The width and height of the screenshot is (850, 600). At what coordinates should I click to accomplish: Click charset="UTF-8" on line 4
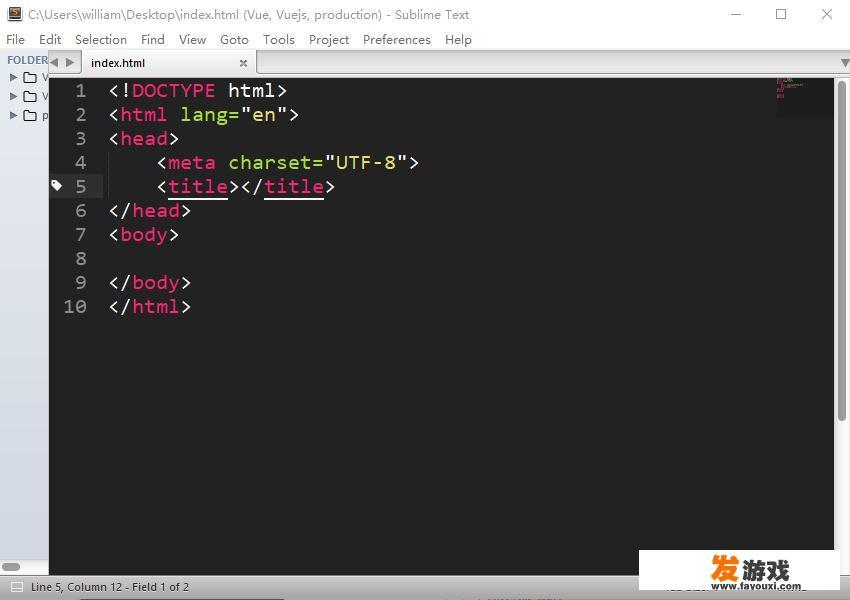coord(318,163)
